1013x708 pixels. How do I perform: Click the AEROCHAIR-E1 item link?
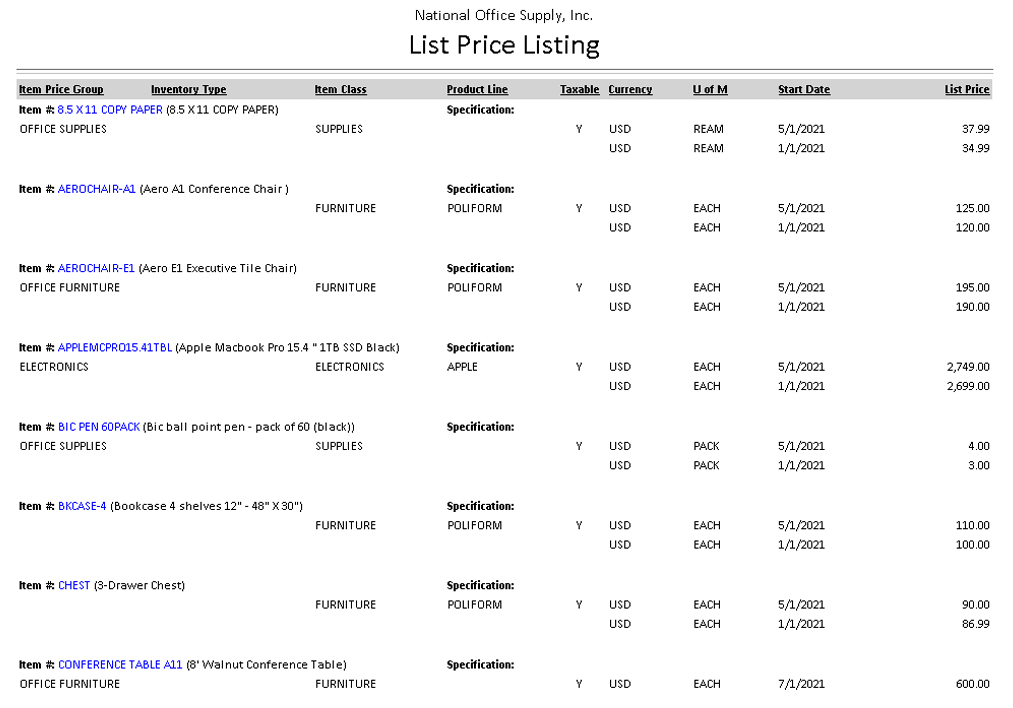96,268
